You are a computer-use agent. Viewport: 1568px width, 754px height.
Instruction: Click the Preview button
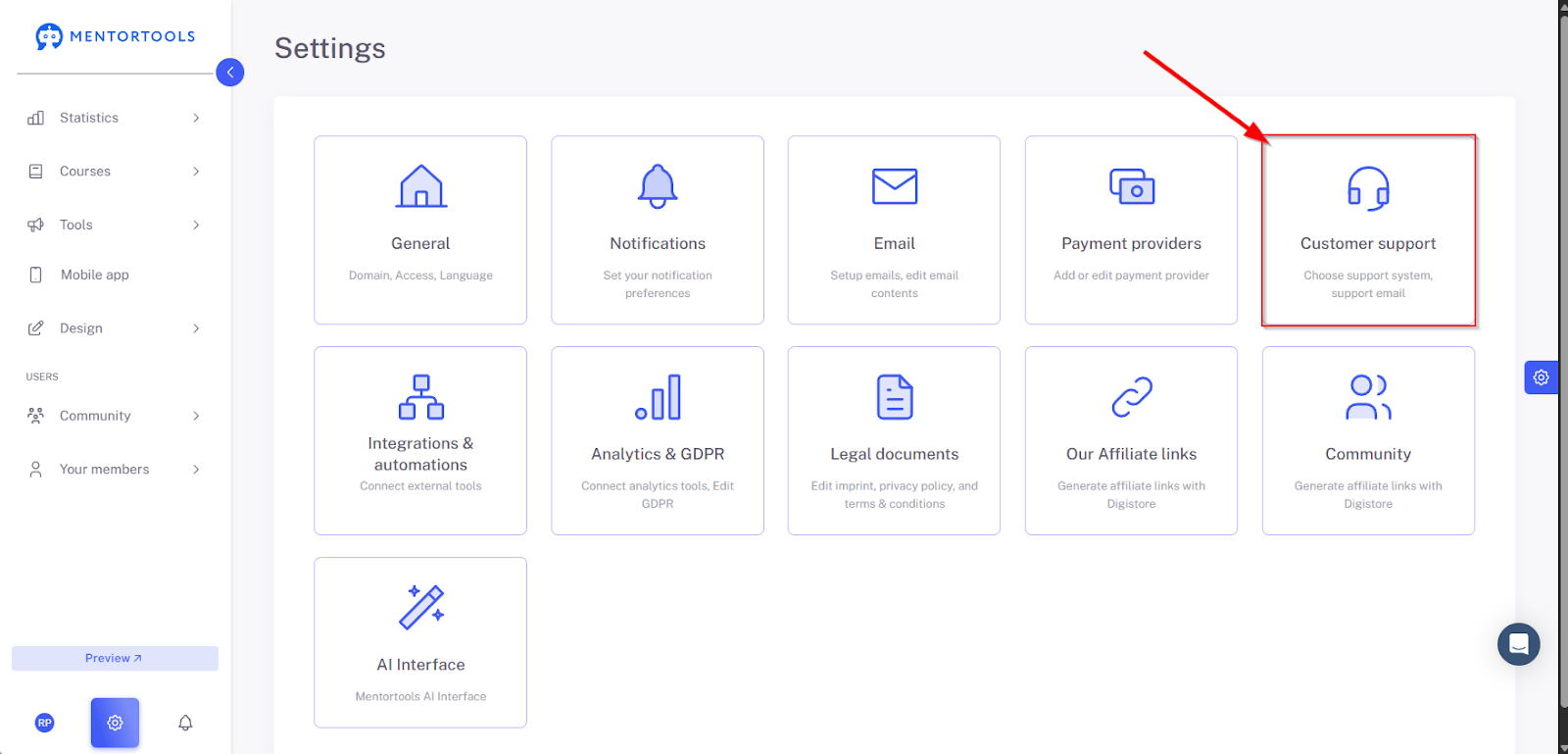tap(115, 658)
